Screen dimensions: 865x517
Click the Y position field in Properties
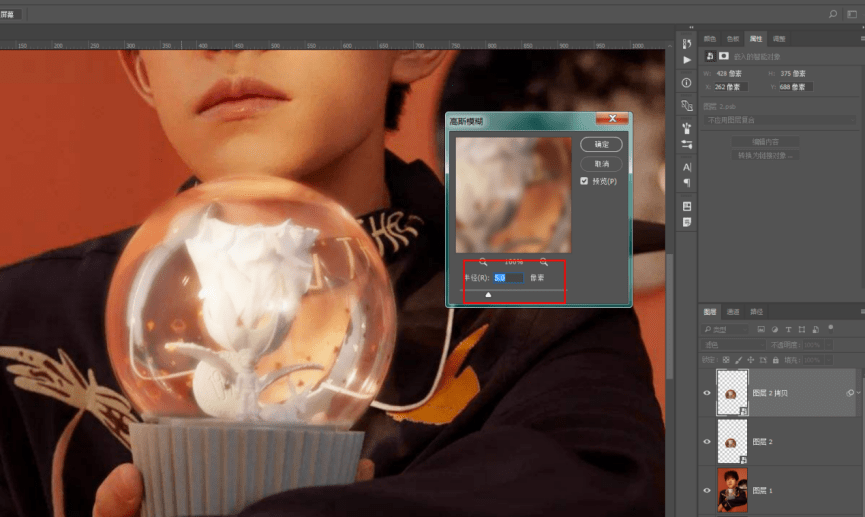[795, 87]
